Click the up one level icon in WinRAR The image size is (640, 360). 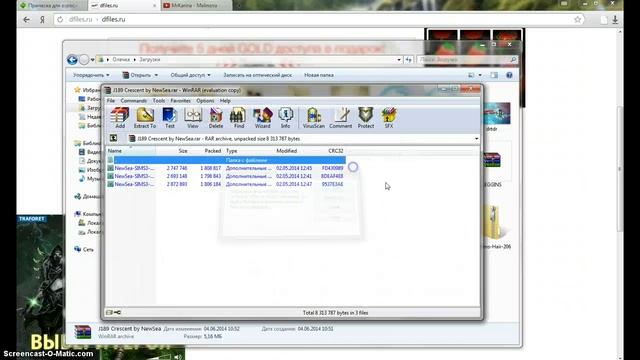coord(113,138)
